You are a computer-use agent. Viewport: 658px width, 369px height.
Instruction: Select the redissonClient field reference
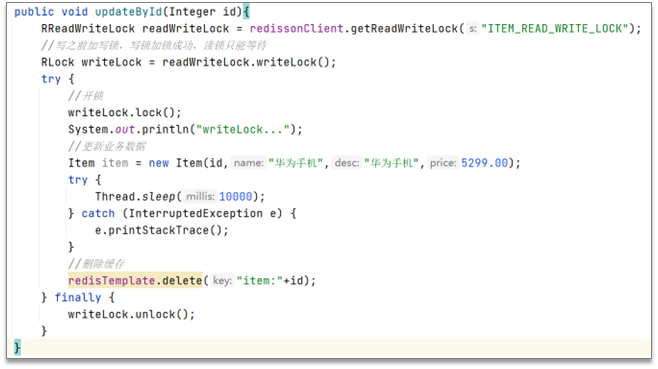(296, 29)
